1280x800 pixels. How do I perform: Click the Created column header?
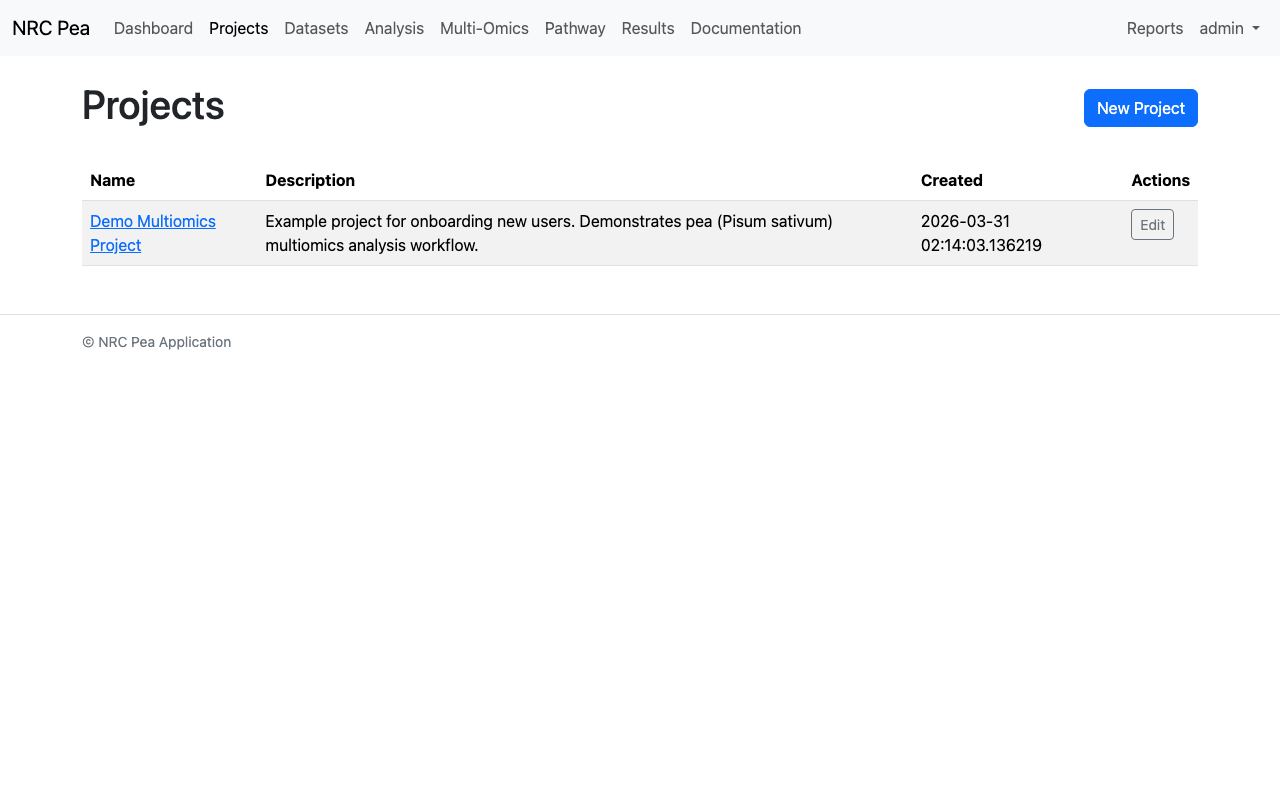[951, 180]
